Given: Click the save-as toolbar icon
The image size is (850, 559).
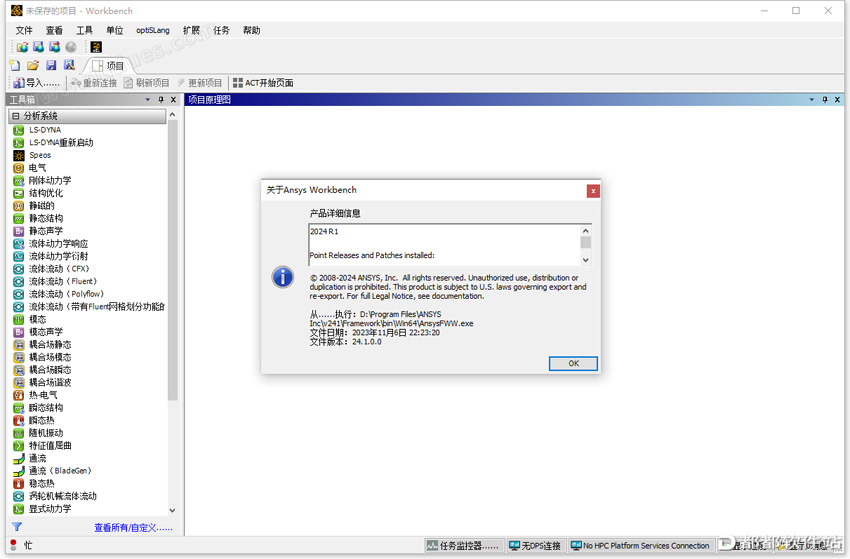Looking at the screenshot, I should coord(69,66).
